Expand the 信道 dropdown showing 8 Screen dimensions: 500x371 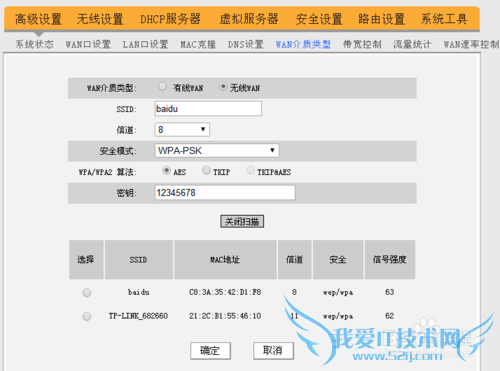pyautogui.click(x=182, y=130)
